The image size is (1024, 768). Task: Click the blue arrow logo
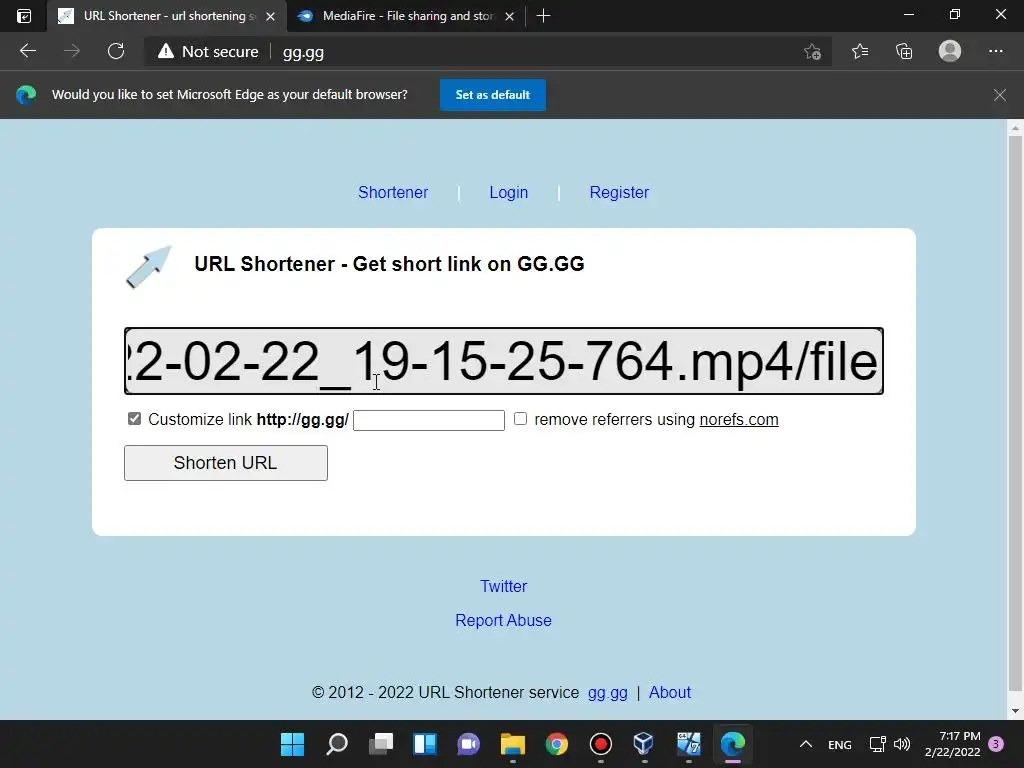tap(149, 266)
